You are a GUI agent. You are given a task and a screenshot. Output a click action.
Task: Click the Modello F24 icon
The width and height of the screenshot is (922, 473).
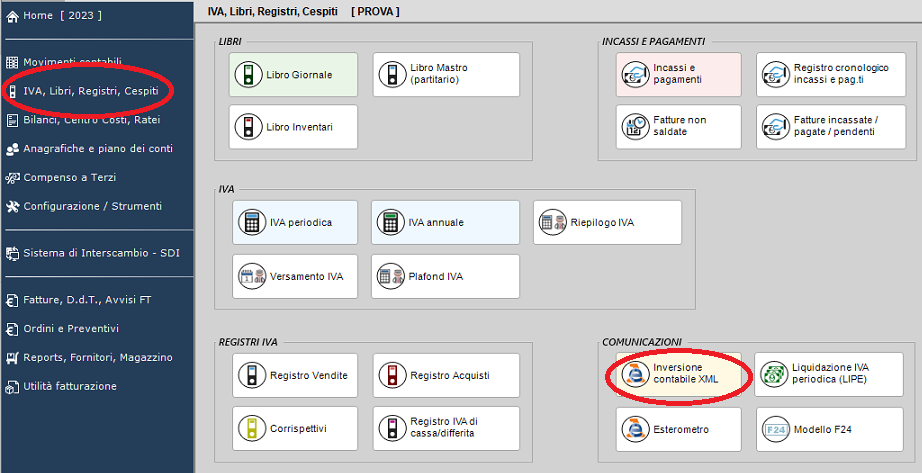775,429
